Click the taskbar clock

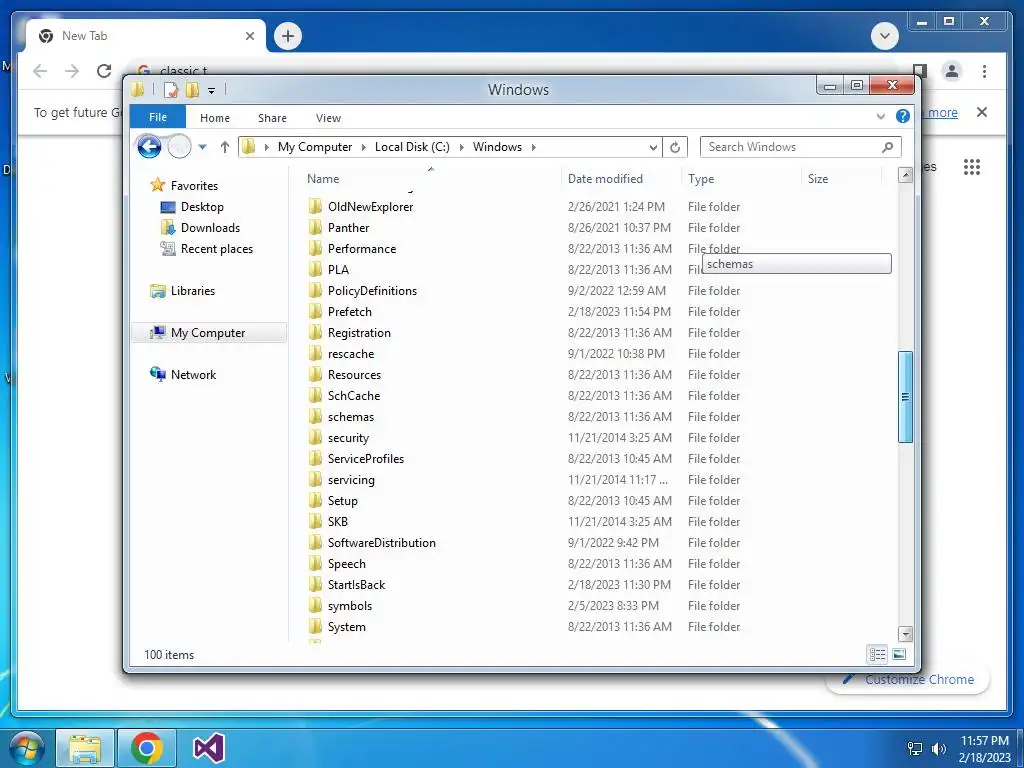click(x=984, y=749)
